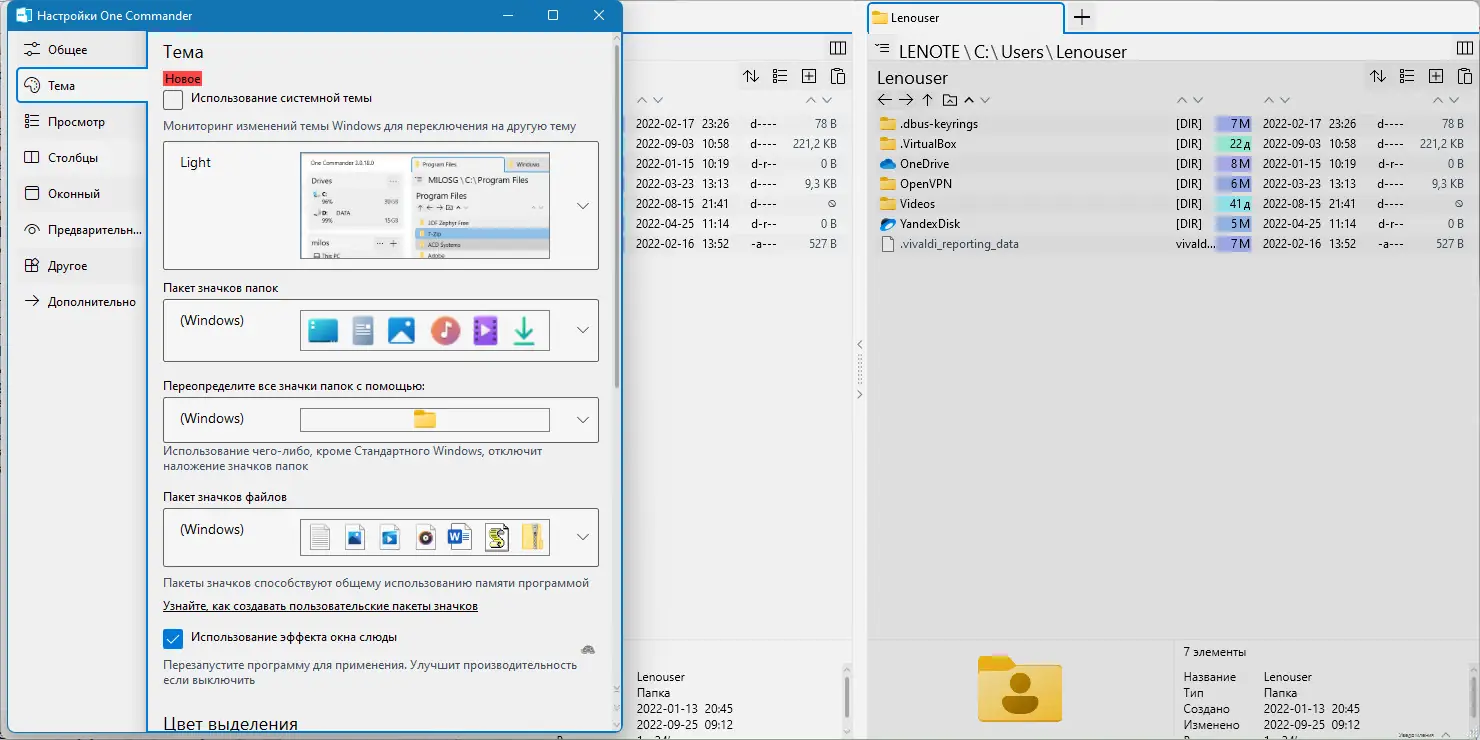
Task: Show the Дополнительно settings section
Action: 82,301
